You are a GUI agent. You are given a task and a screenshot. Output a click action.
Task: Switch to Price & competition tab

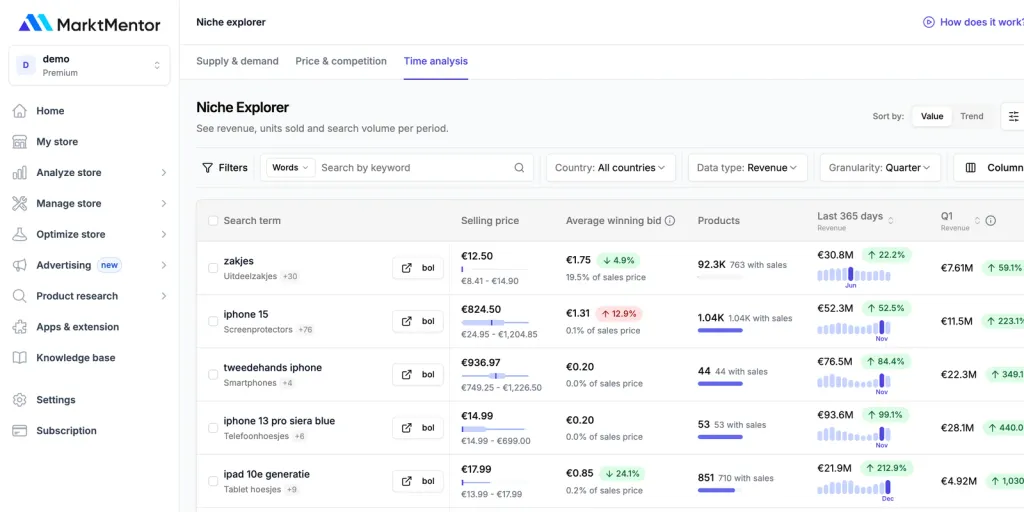pyautogui.click(x=341, y=61)
